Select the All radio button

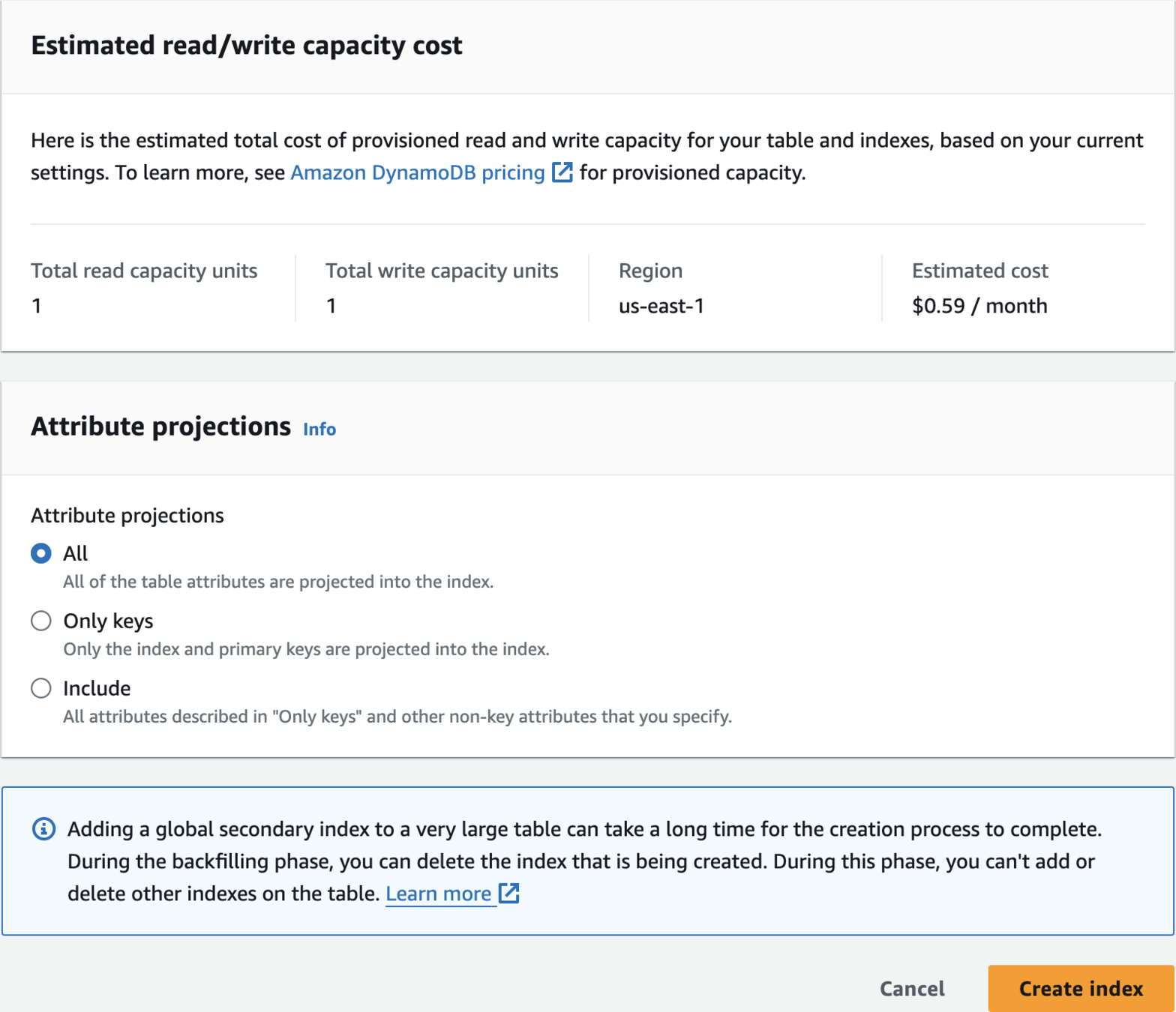tap(41, 553)
